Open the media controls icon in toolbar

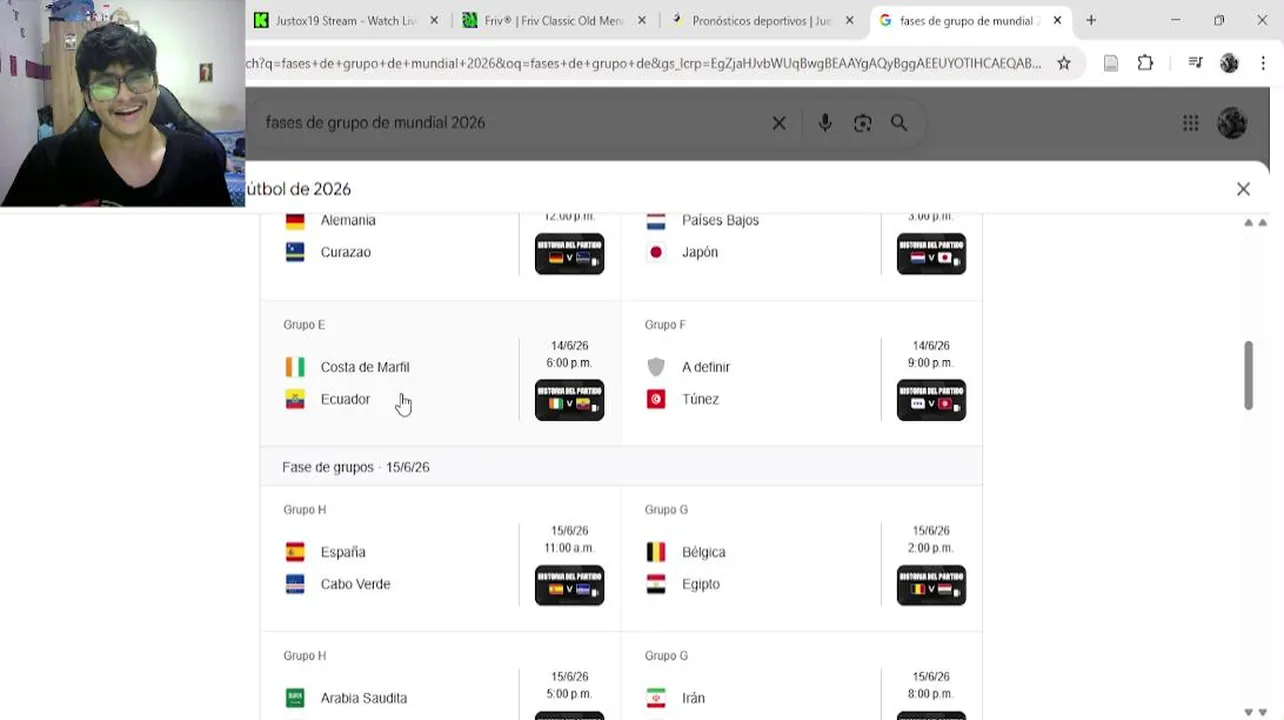coord(1195,63)
